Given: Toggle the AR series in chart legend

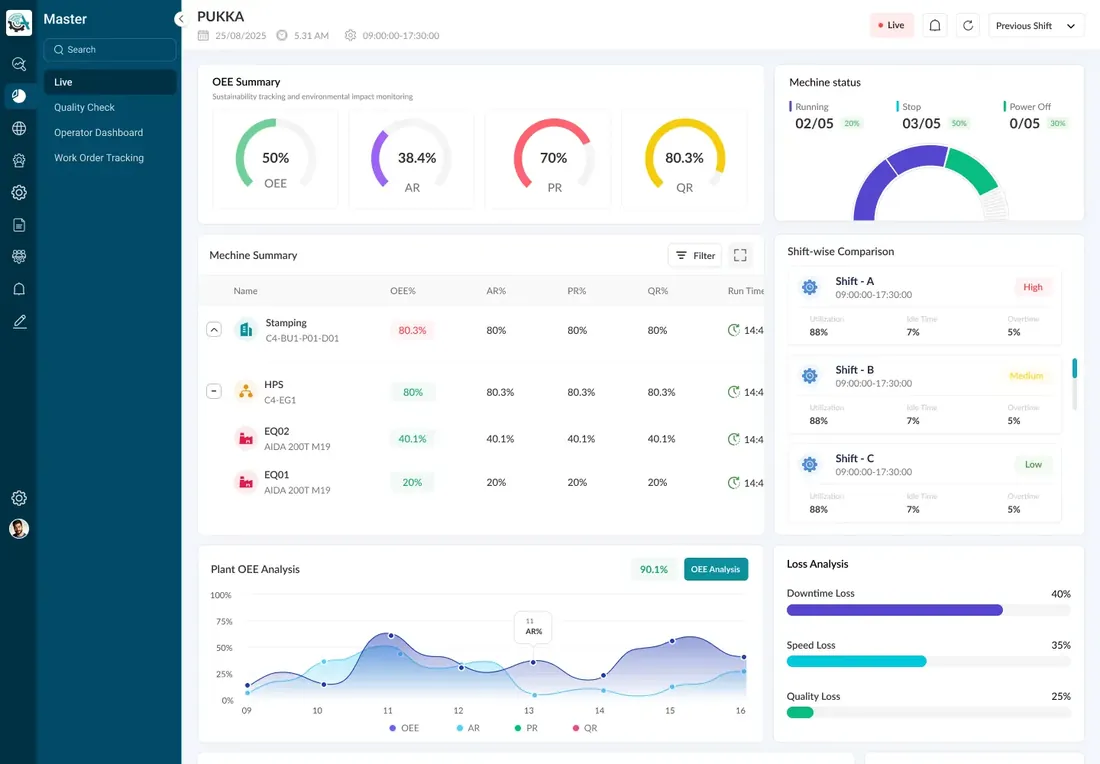Looking at the screenshot, I should (468, 728).
